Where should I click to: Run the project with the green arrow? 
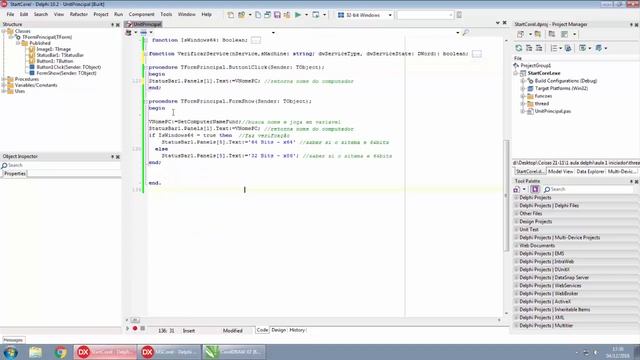click(x=298, y=15)
